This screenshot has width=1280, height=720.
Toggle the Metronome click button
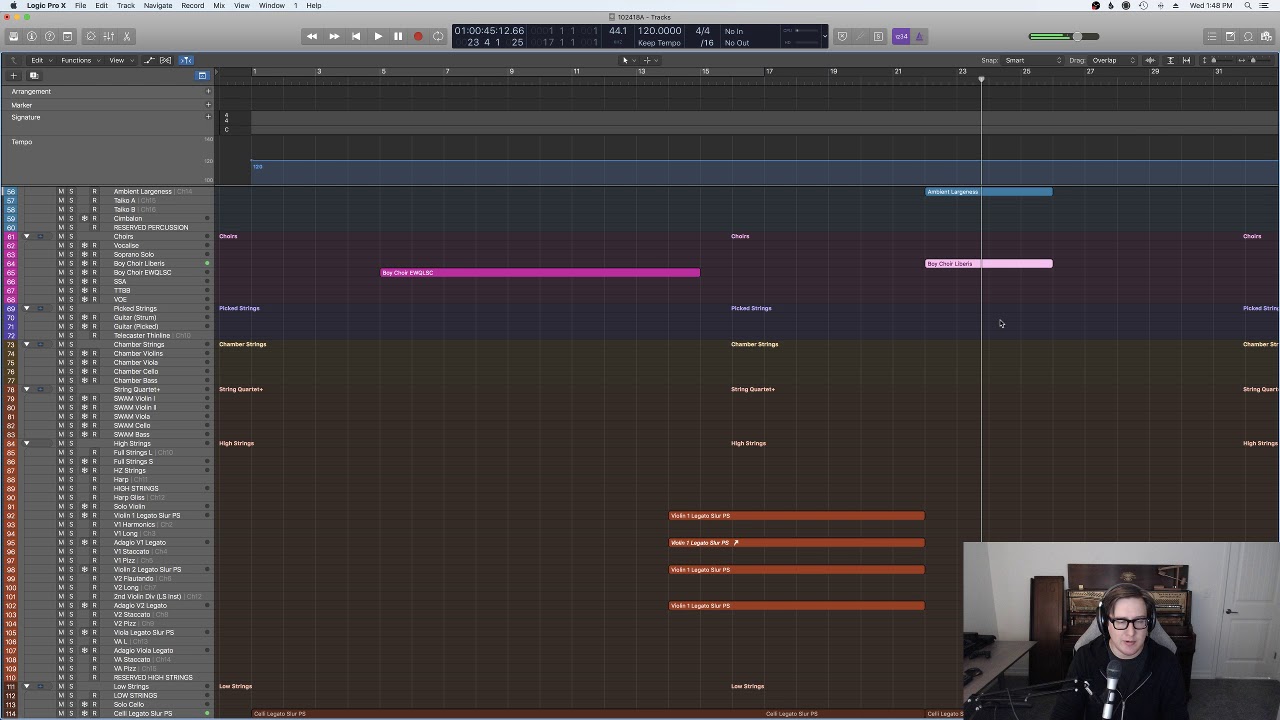point(920,36)
